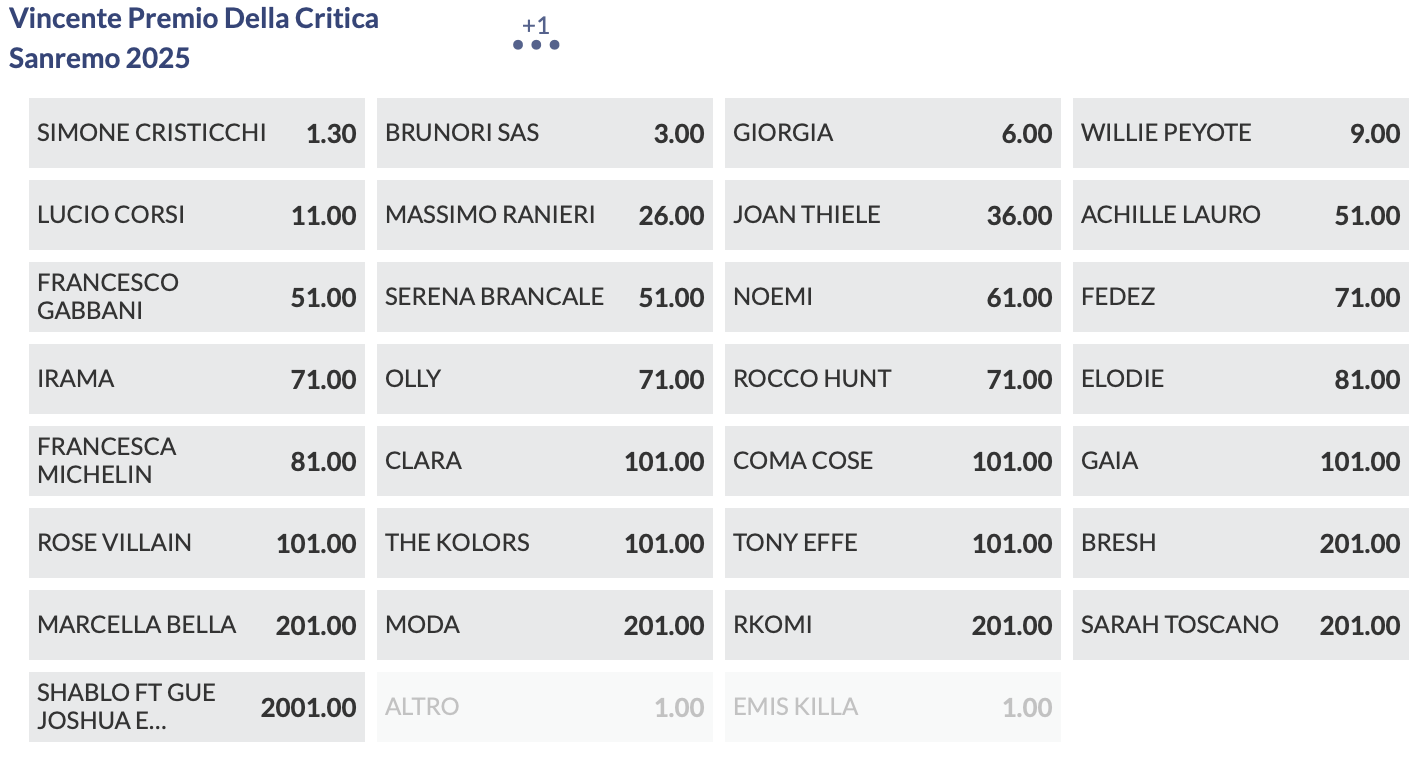Select Lucio Corsi at 11.00
This screenshot has height=762, width=1414.
tap(197, 215)
